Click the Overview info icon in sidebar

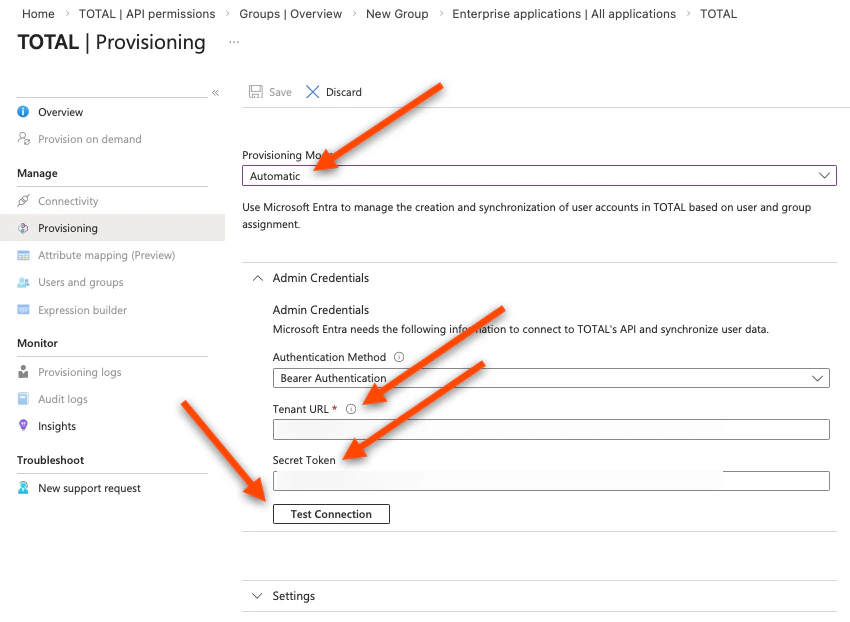click(23, 112)
